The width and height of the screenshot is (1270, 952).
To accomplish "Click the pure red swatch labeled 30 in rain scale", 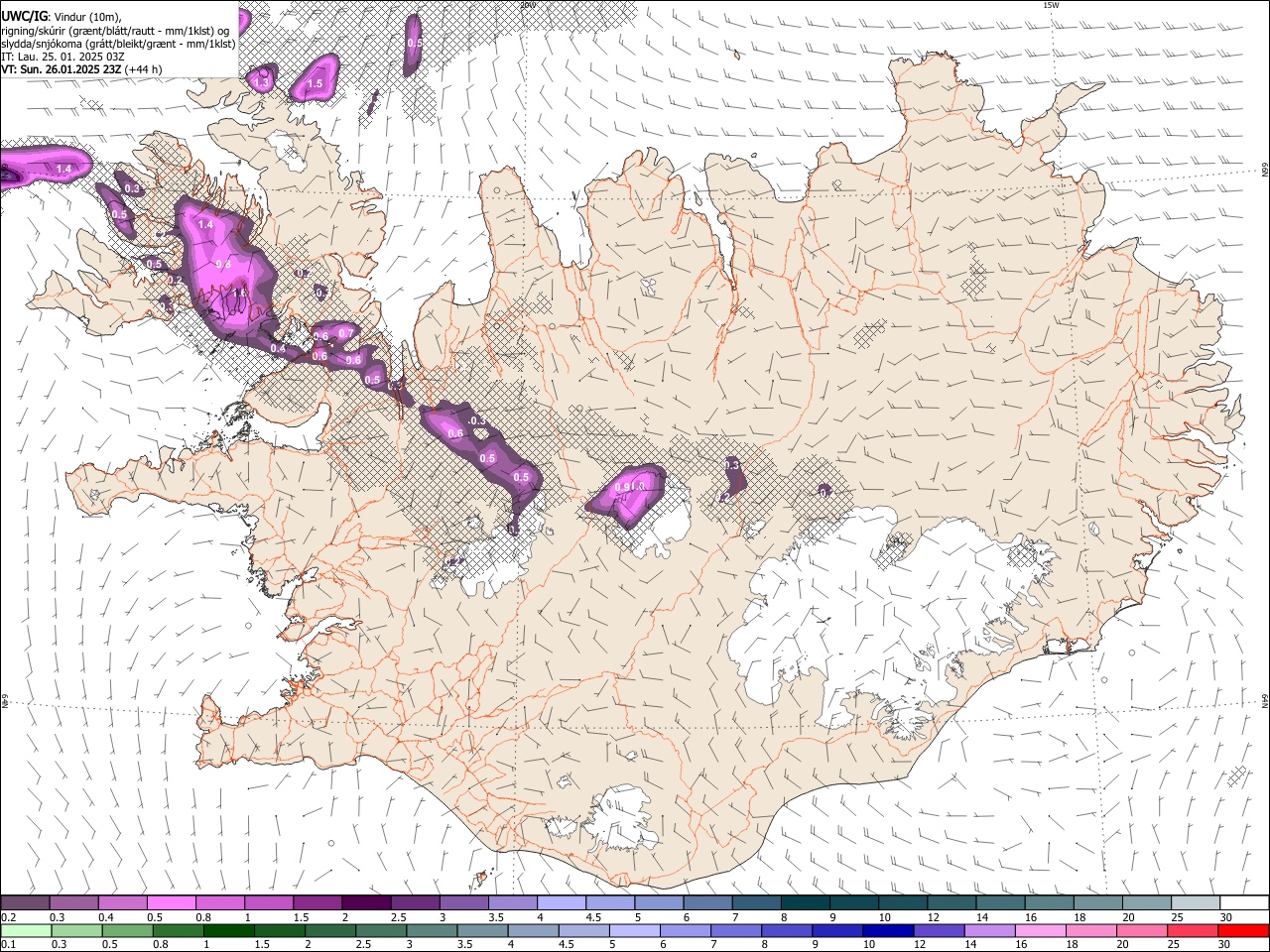I will point(1244,931).
